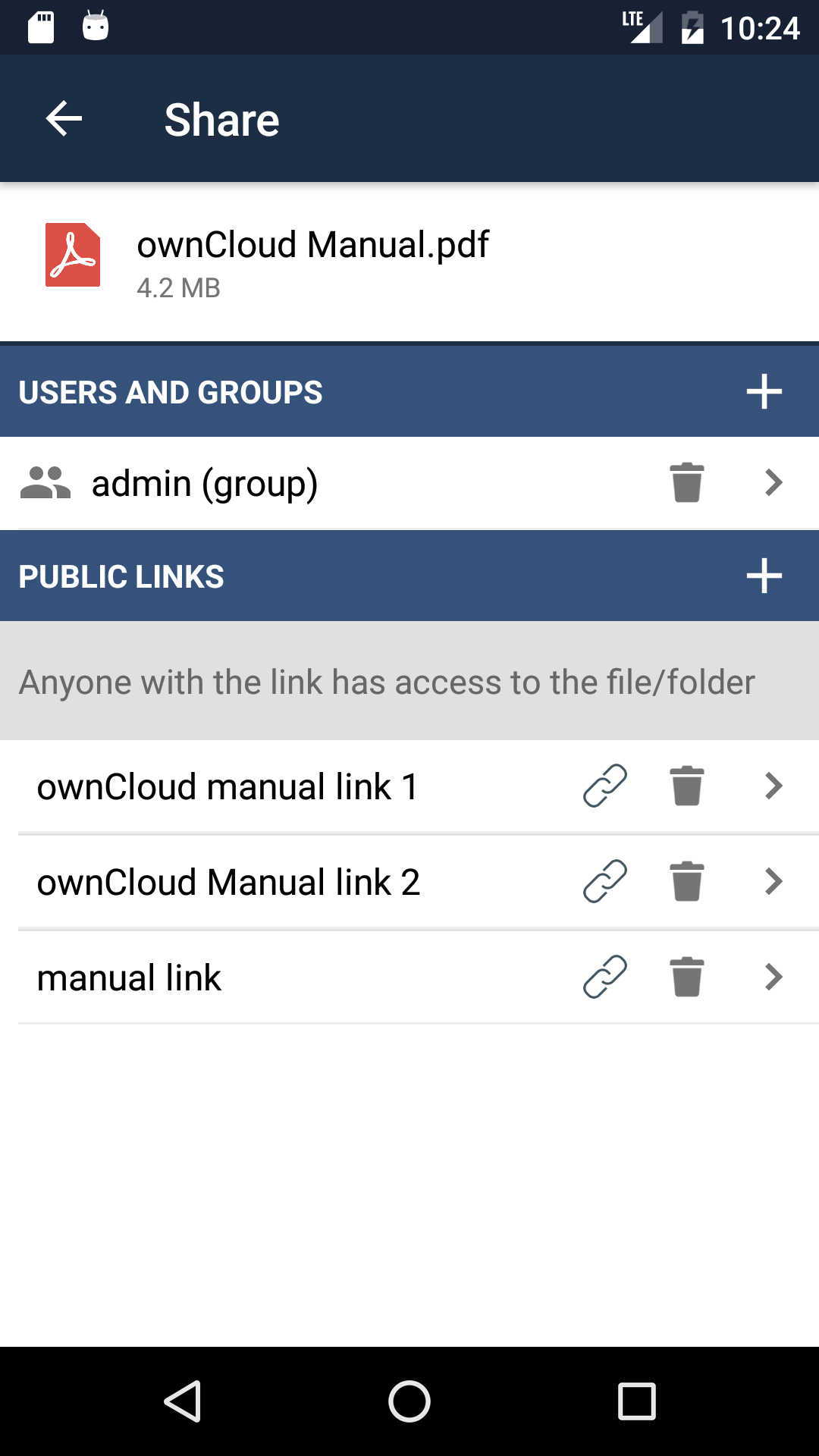Tap the back arrow in Share header
The width and height of the screenshot is (819, 1456).
click(x=64, y=119)
